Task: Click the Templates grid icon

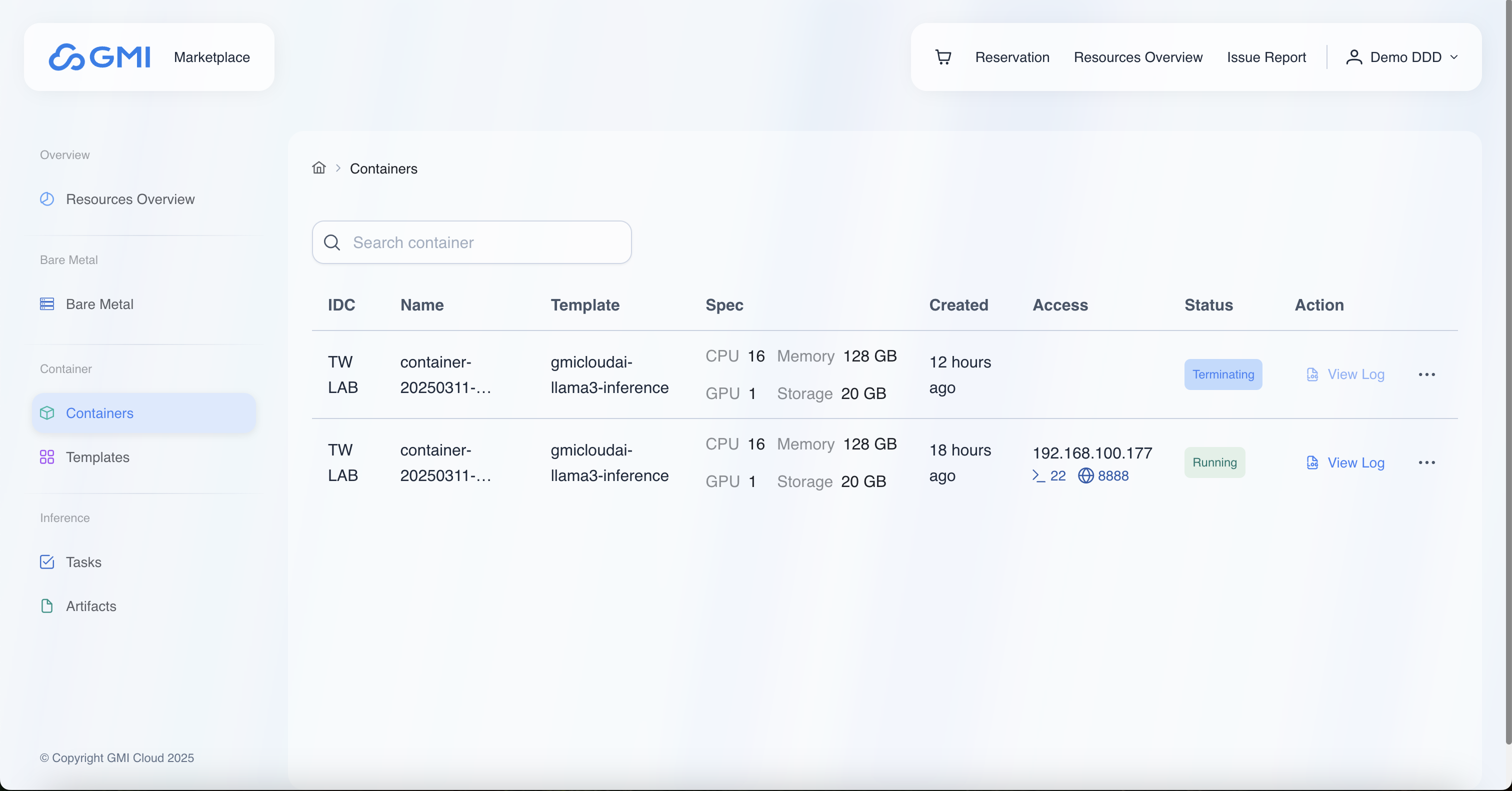Action: [x=47, y=457]
